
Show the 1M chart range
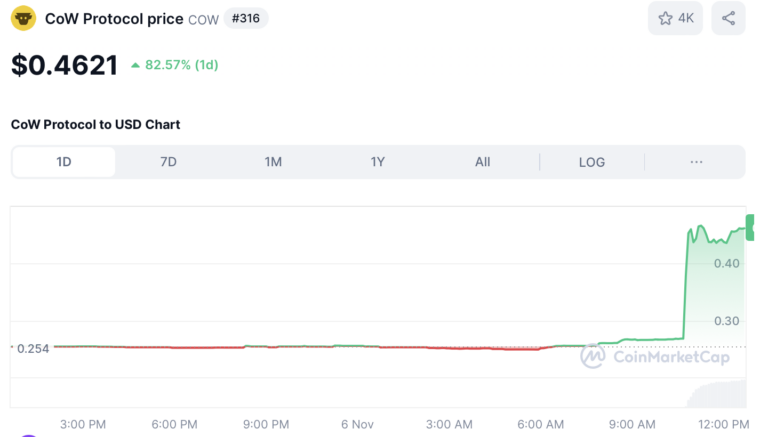(273, 162)
